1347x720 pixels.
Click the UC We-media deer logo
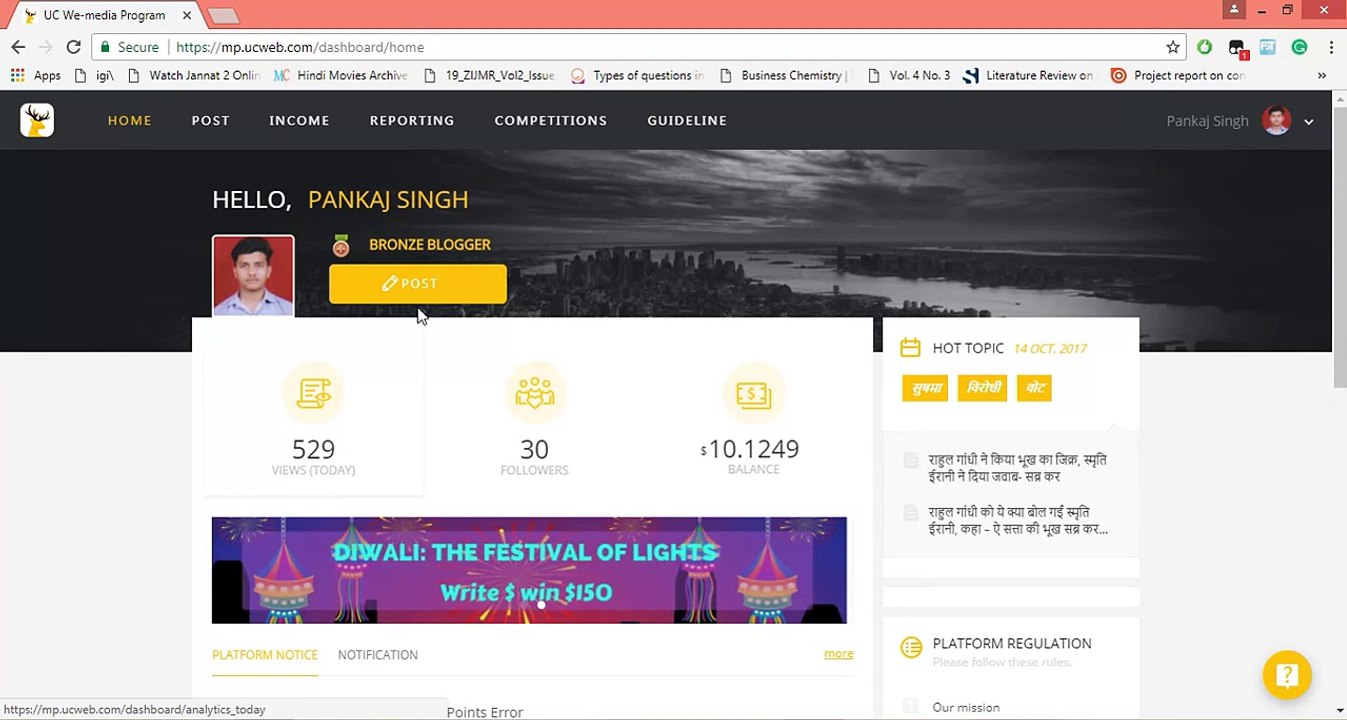click(x=37, y=121)
